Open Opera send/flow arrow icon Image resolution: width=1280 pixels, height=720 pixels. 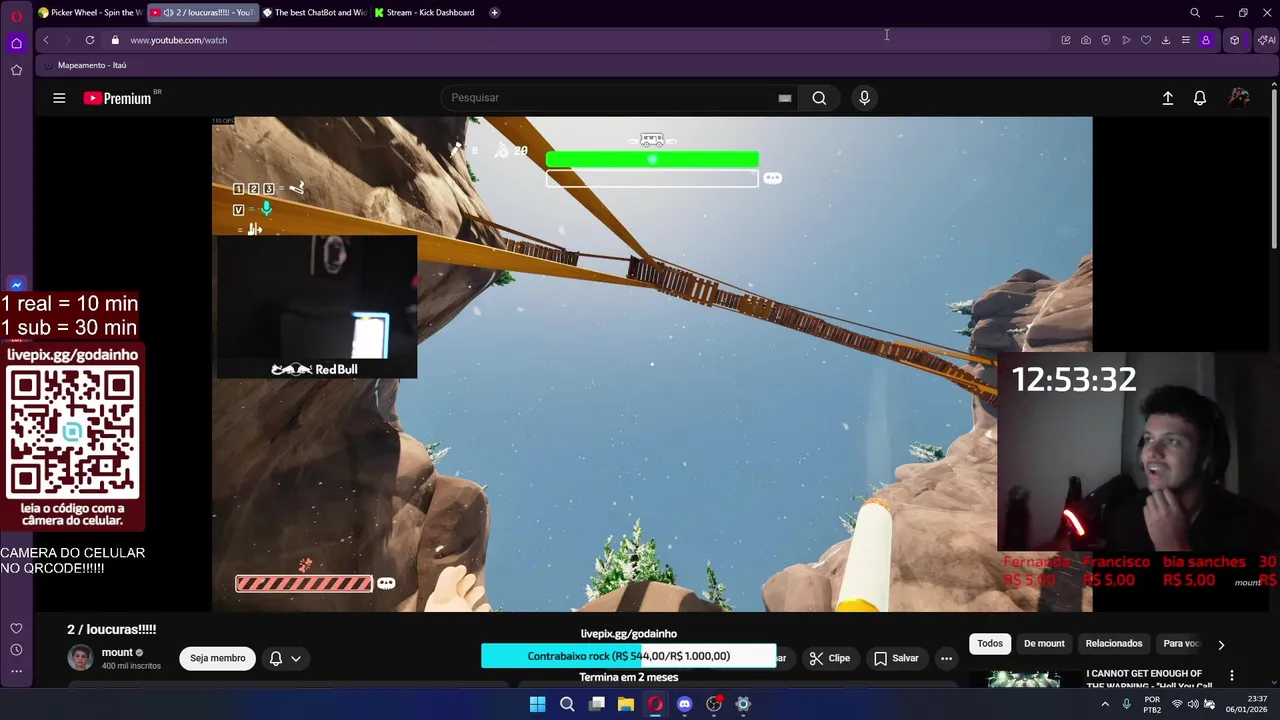(1126, 40)
